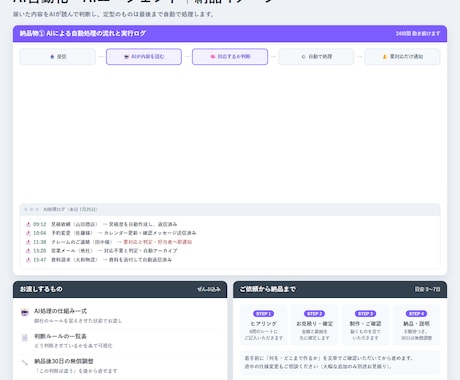This screenshot has width=460, height=380.
Task: Click the AI処理ログ panel title
Action: 70,209
